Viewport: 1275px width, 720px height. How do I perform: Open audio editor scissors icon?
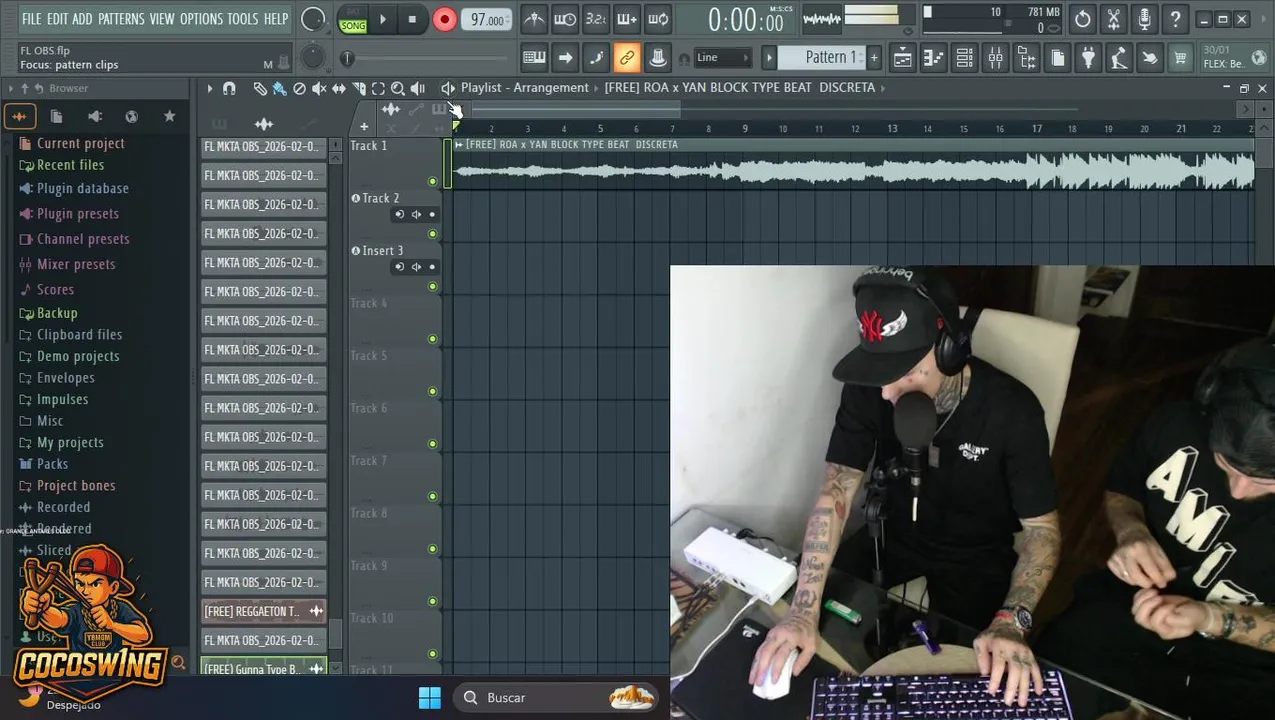pyautogui.click(x=1114, y=19)
